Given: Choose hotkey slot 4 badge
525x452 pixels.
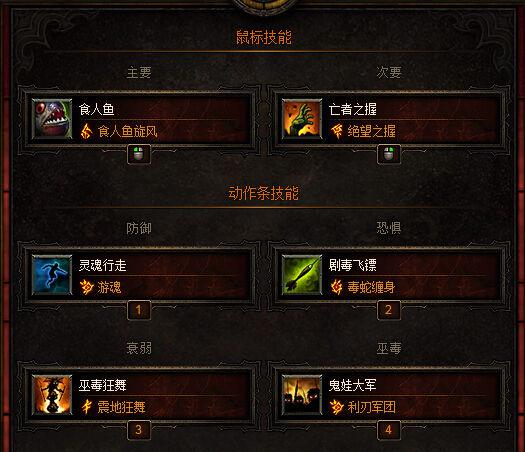Looking at the screenshot, I should click(389, 430).
